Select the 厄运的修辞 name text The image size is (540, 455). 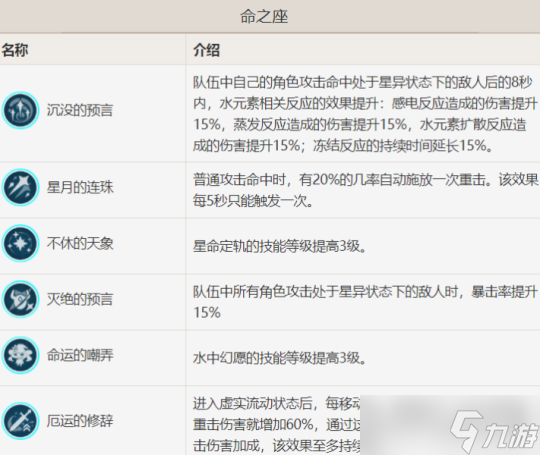pyautogui.click(x=80, y=421)
